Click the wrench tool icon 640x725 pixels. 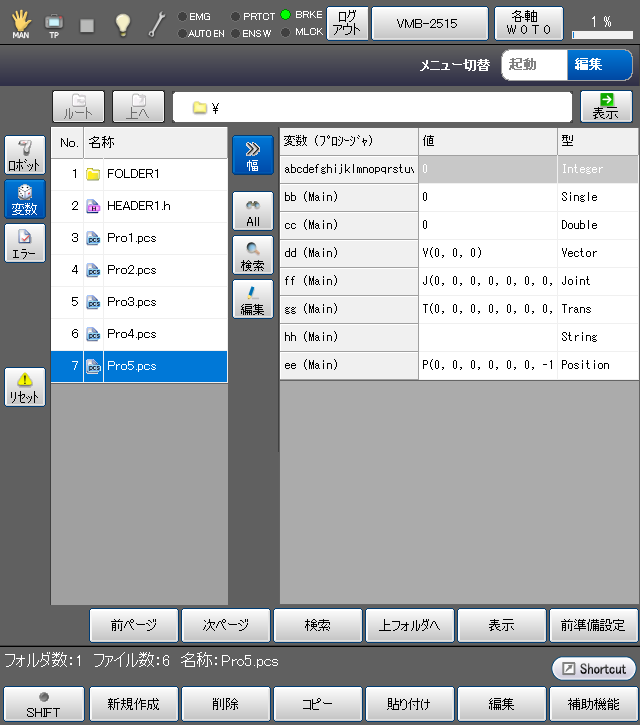tap(157, 24)
